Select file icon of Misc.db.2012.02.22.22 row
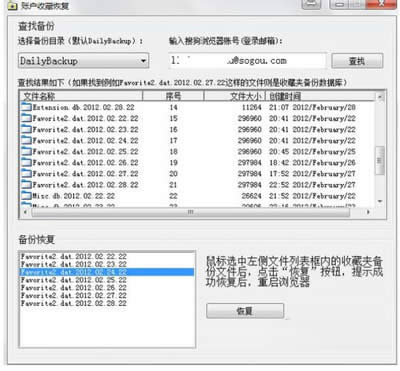Image resolution: width=400 pixels, height=371 pixels. point(26,196)
